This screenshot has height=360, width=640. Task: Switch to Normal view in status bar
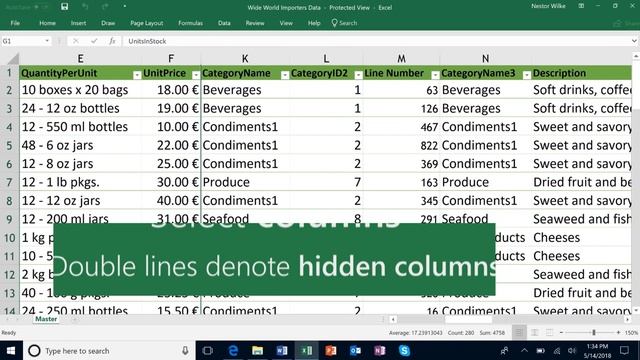point(519,333)
